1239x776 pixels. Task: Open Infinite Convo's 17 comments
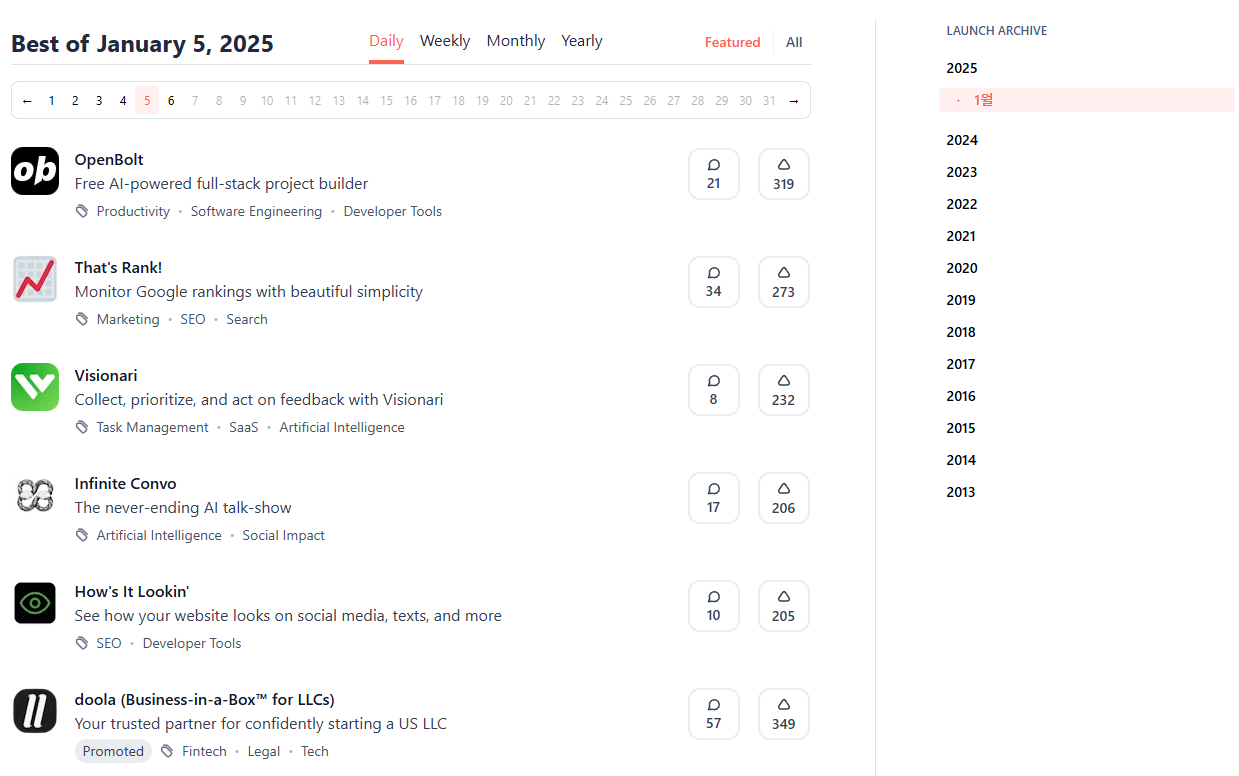click(x=714, y=498)
